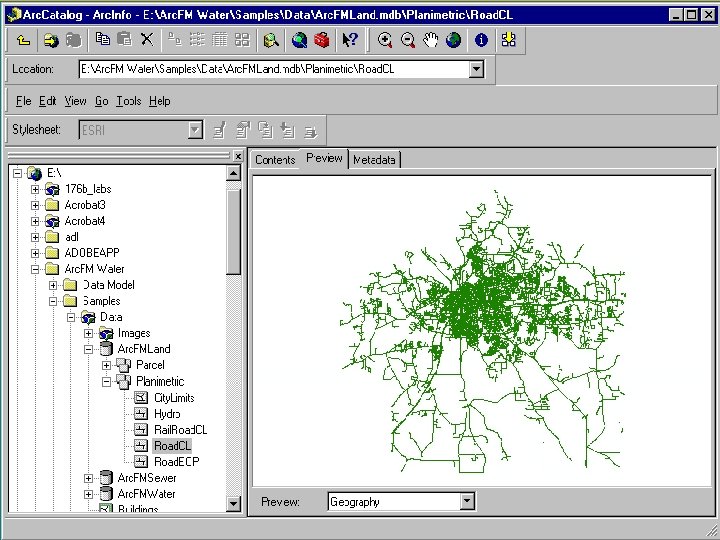
Task: Click the Full Extent globe icon
Action: [453, 40]
